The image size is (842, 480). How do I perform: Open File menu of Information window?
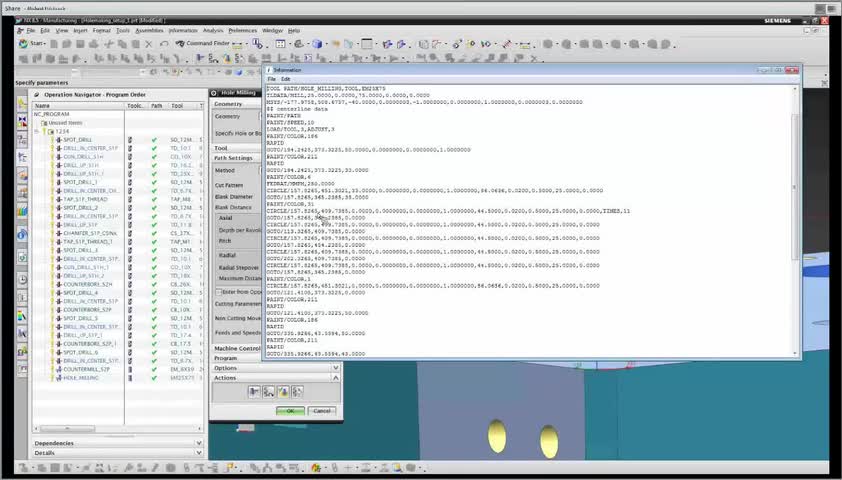(x=272, y=79)
